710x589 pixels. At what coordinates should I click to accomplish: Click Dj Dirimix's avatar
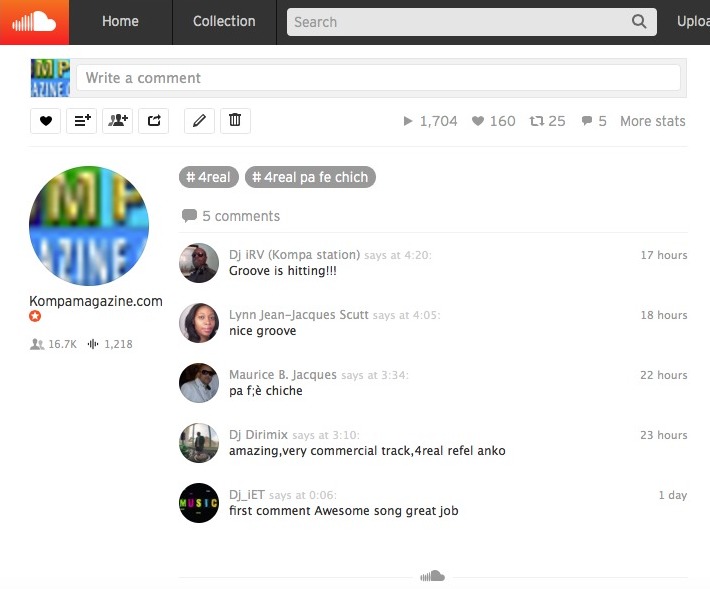(199, 443)
